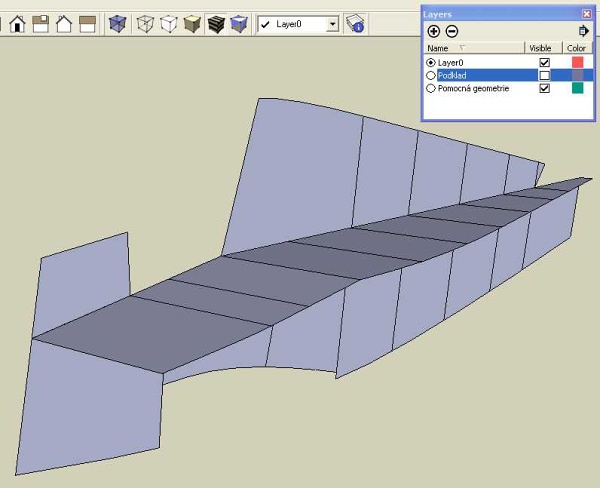Image resolution: width=600 pixels, height=488 pixels.
Task: Enable X-ray face style
Action: pos(117,24)
